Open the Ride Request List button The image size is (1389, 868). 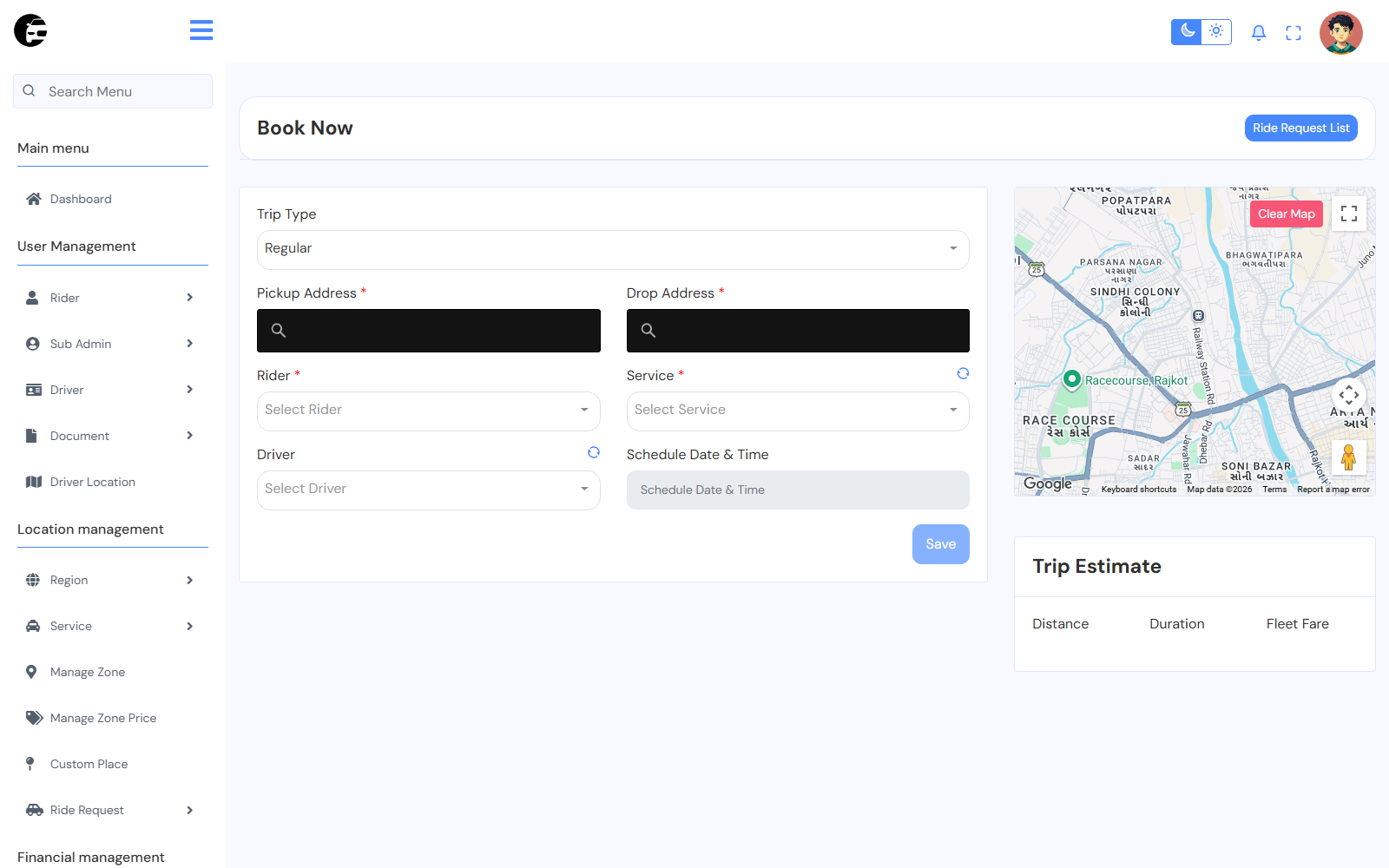pyautogui.click(x=1300, y=128)
